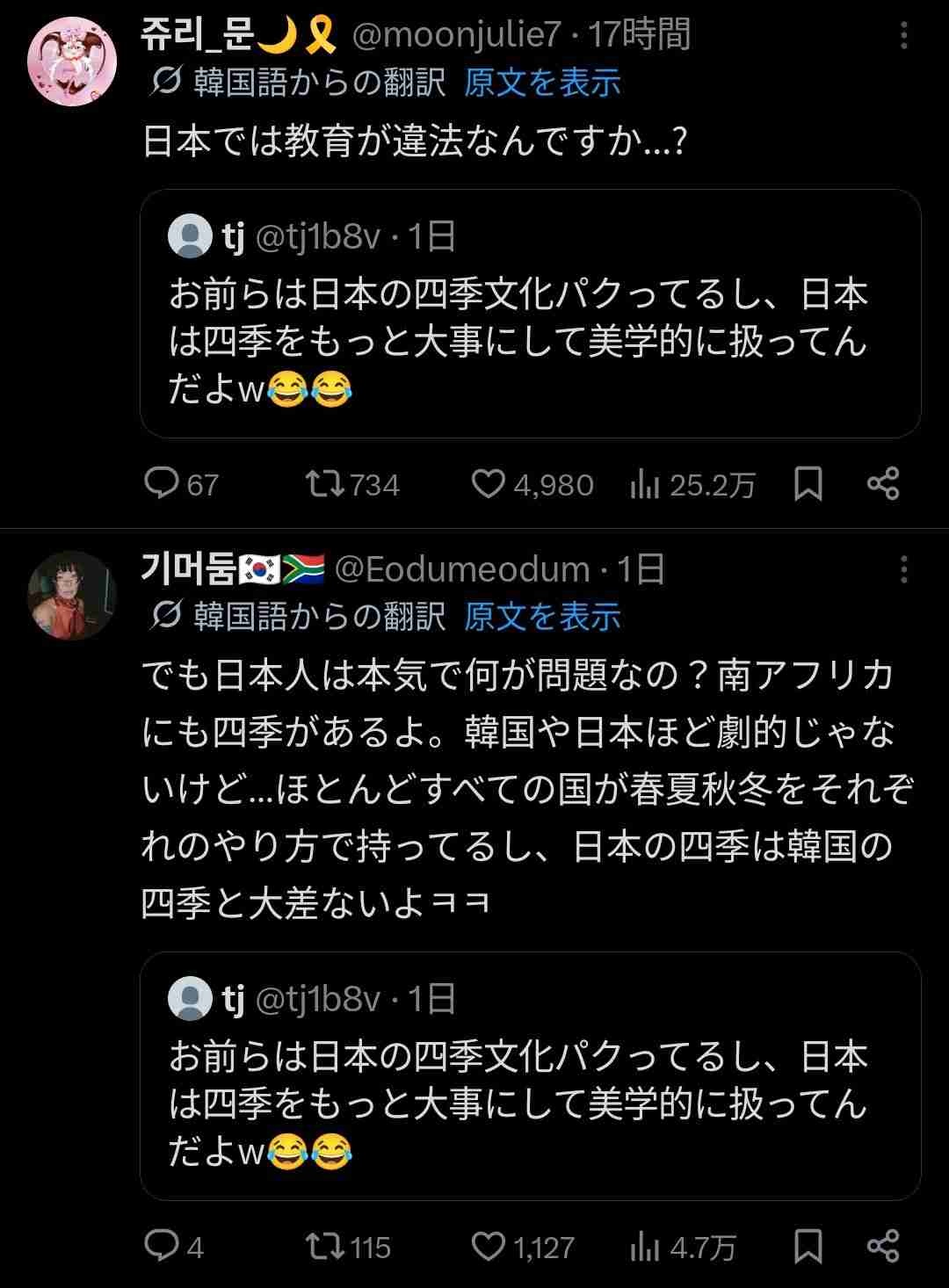This screenshot has width=949, height=1288.
Task: Open more options for moonjulie7's post
Action: pos(903,37)
